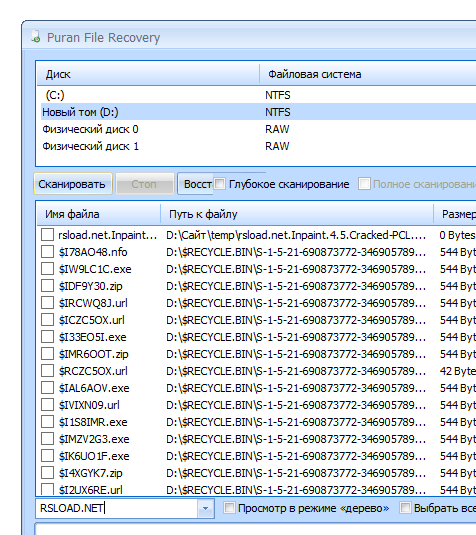Select file name $IVIXN09.url

pos(89,405)
